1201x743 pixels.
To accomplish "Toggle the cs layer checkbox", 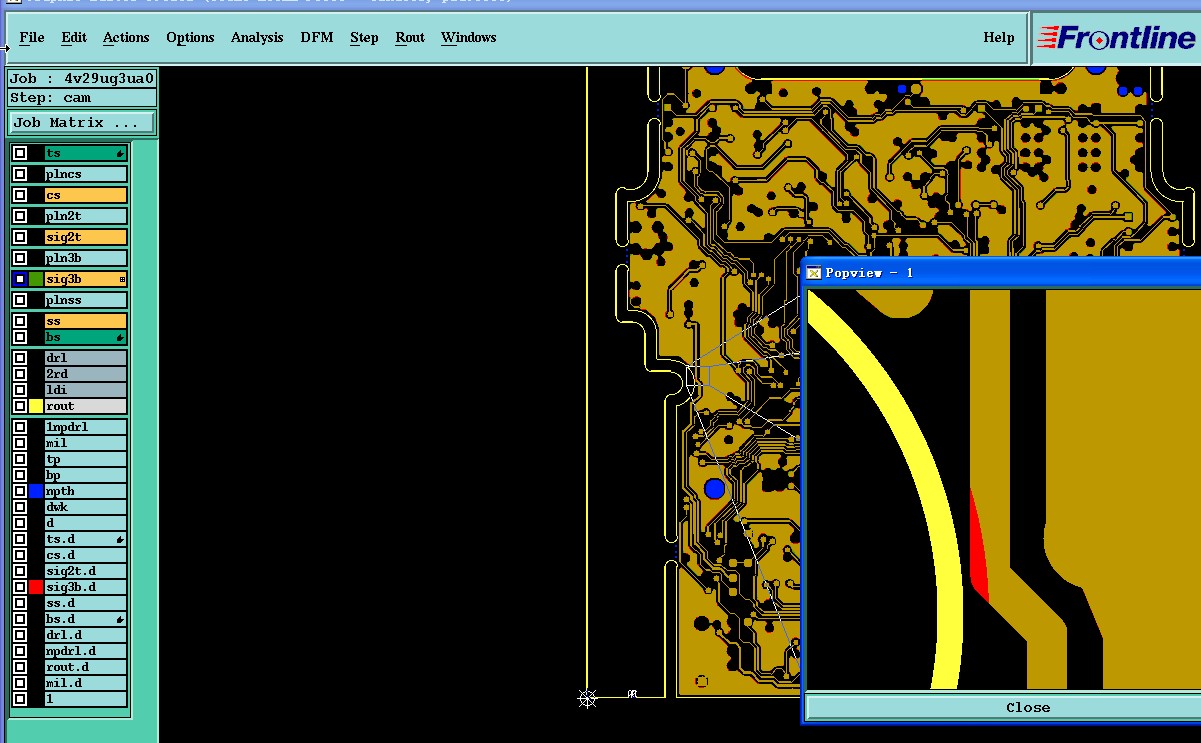I will tap(20, 195).
